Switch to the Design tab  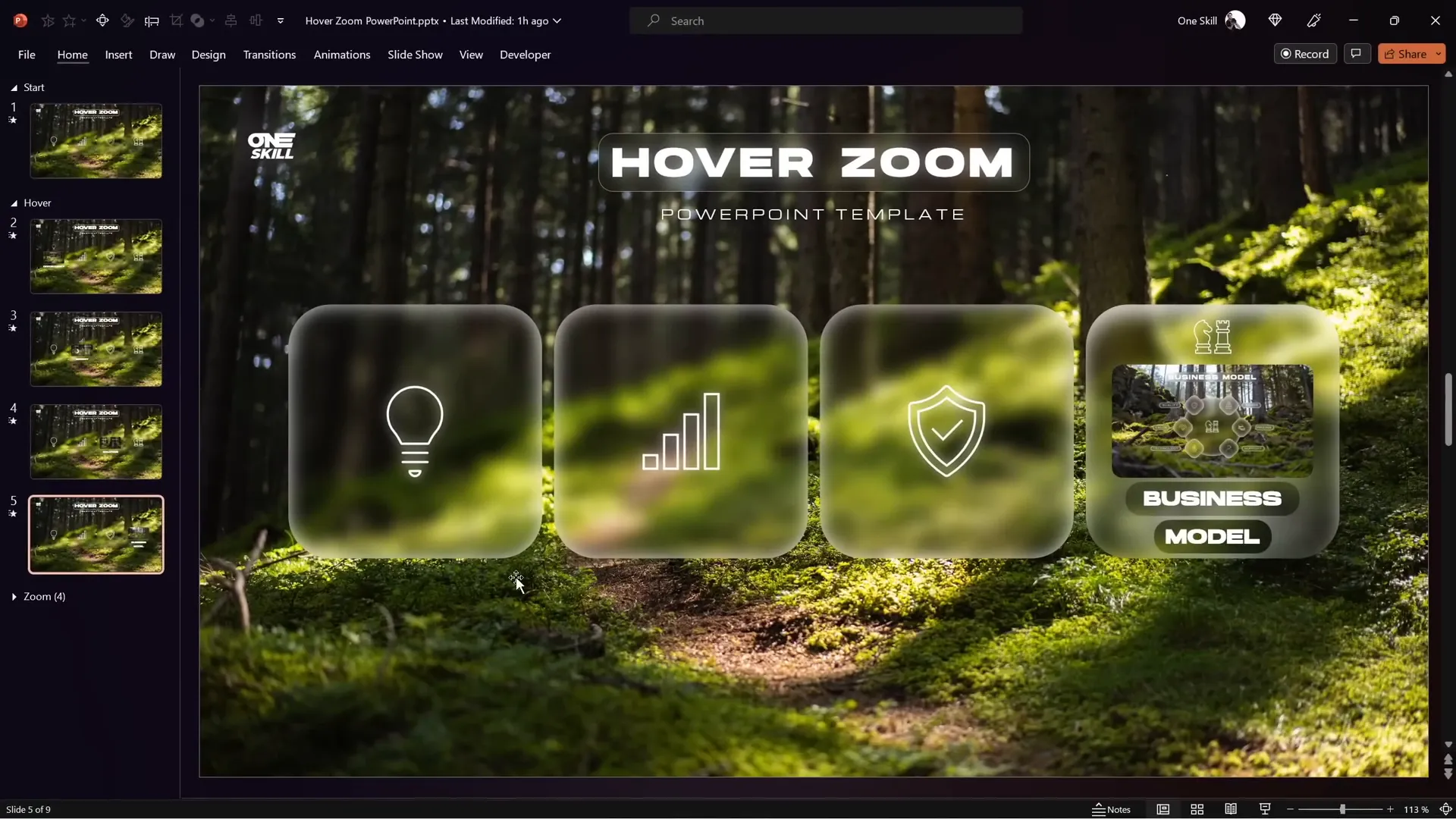[209, 55]
